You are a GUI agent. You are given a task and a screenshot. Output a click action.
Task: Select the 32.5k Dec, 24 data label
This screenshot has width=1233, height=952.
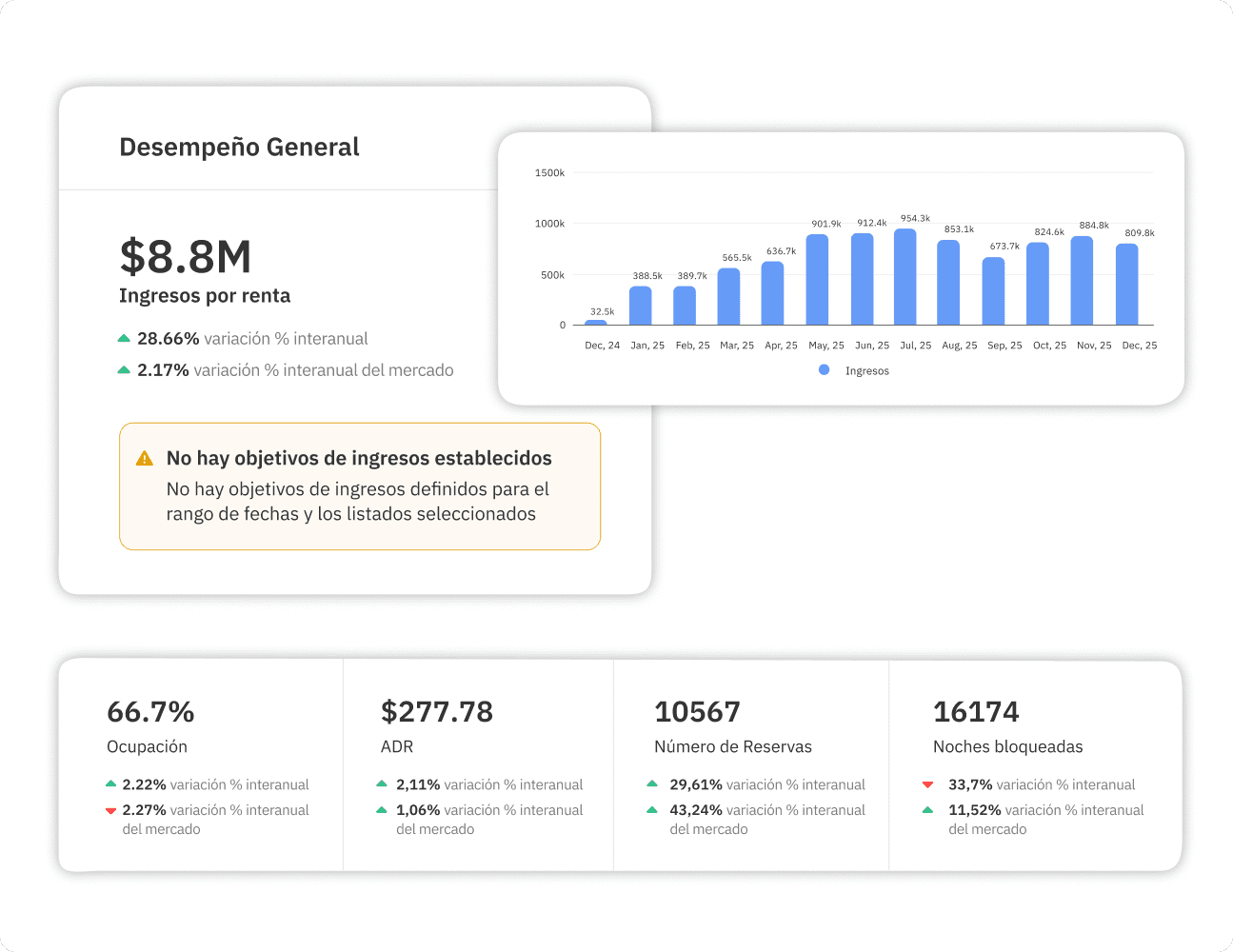tap(602, 311)
